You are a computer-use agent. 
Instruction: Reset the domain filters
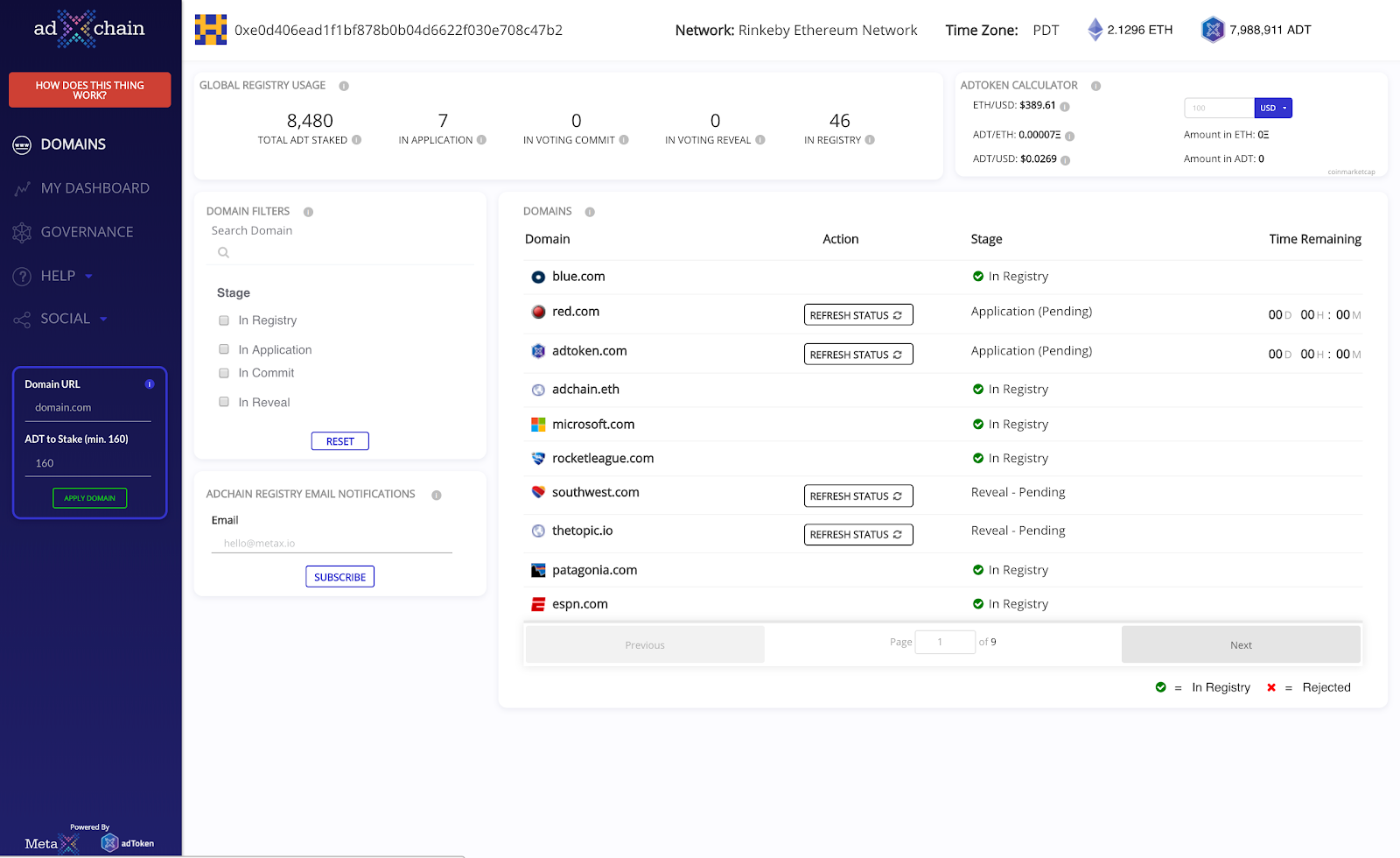click(x=339, y=441)
